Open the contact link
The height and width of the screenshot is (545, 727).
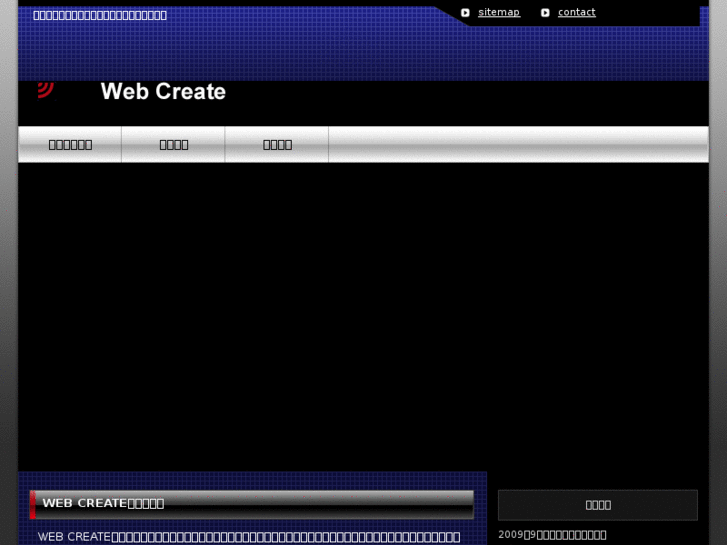pos(576,13)
